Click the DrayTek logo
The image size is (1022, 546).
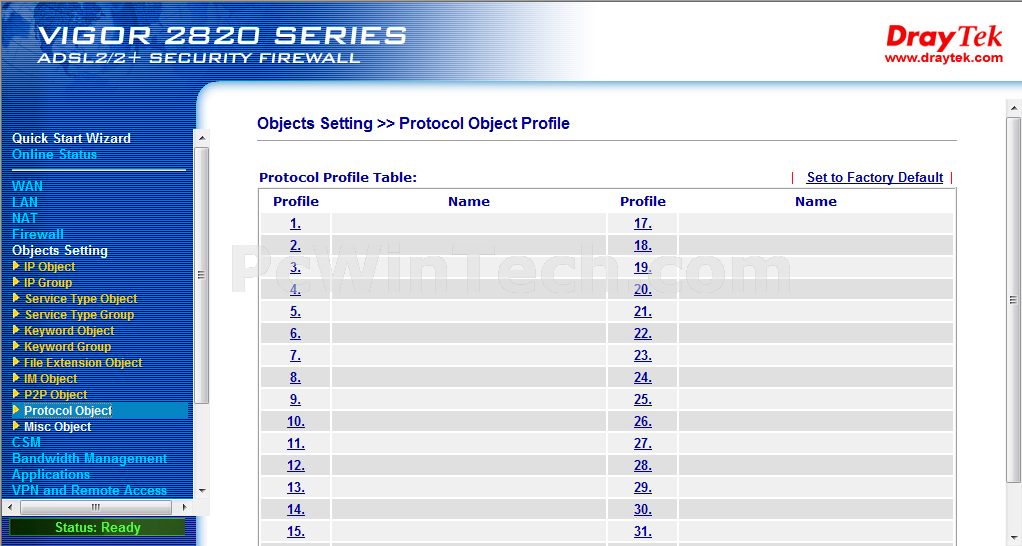(x=943, y=43)
